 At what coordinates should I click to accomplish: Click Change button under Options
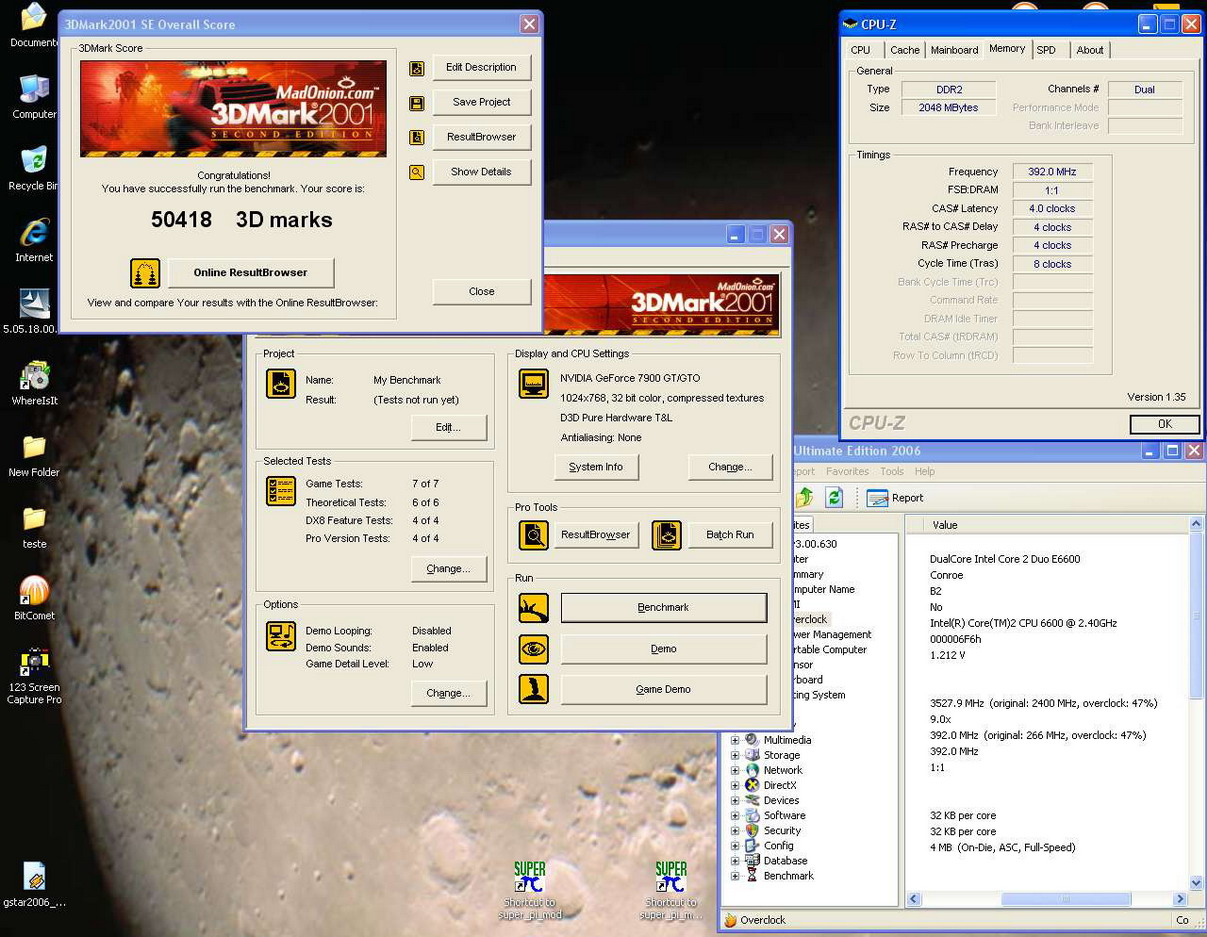click(448, 693)
